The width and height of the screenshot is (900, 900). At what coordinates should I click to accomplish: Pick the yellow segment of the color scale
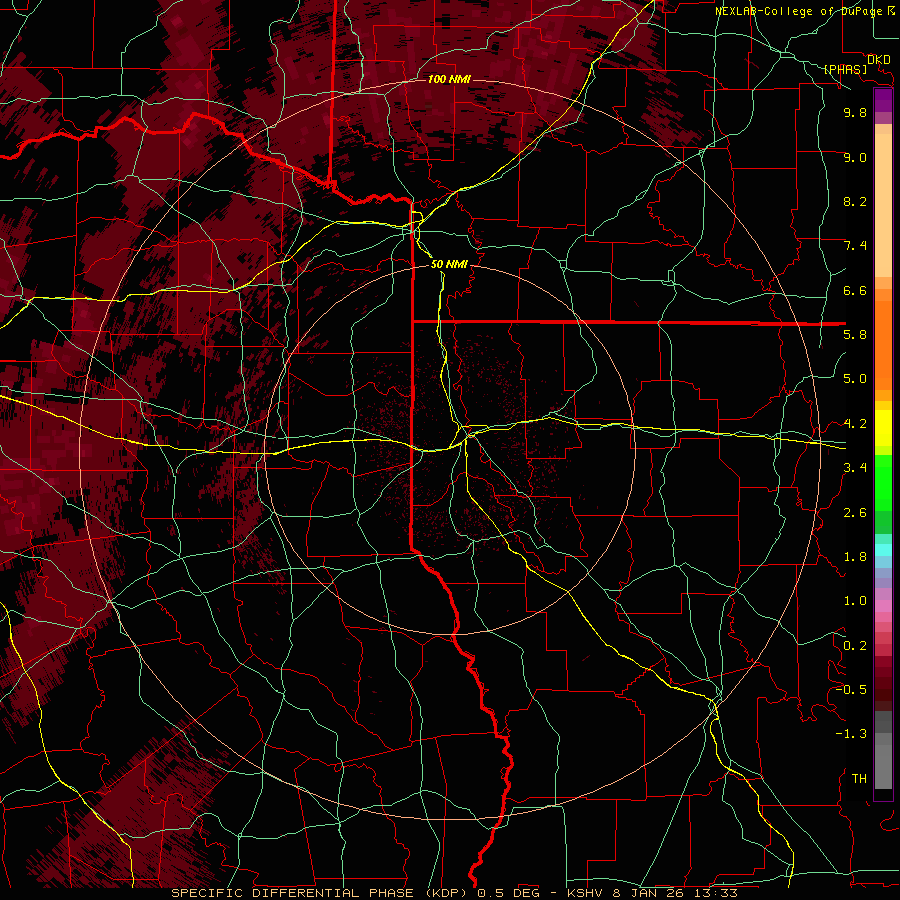tap(883, 428)
